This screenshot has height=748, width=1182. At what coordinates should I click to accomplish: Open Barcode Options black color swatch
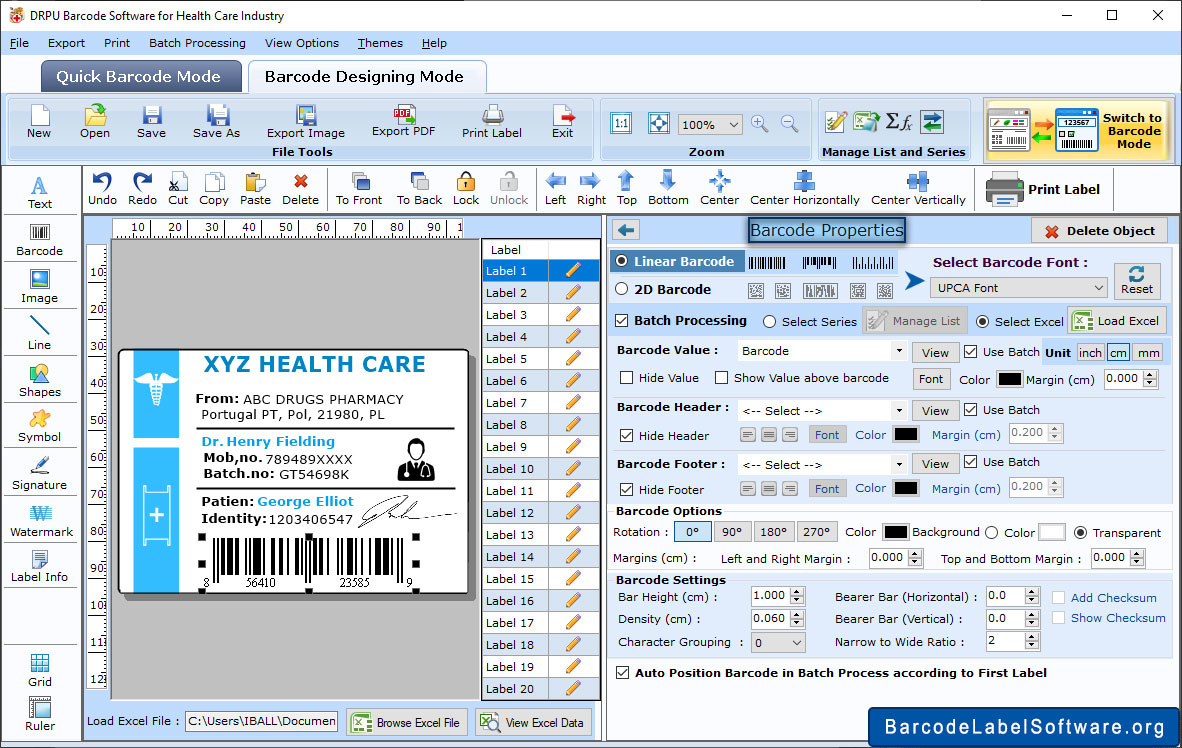click(896, 532)
